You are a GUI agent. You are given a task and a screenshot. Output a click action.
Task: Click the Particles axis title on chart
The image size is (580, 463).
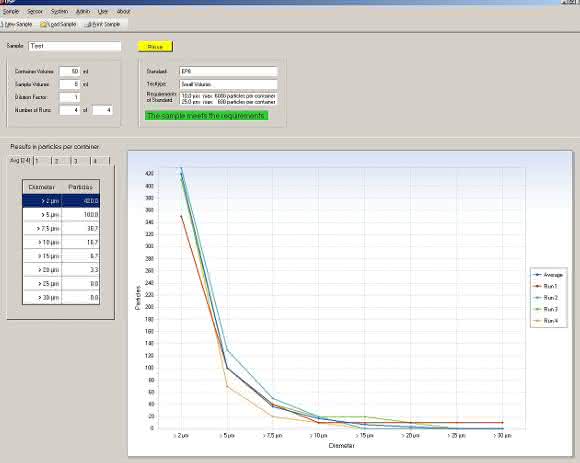[138, 298]
